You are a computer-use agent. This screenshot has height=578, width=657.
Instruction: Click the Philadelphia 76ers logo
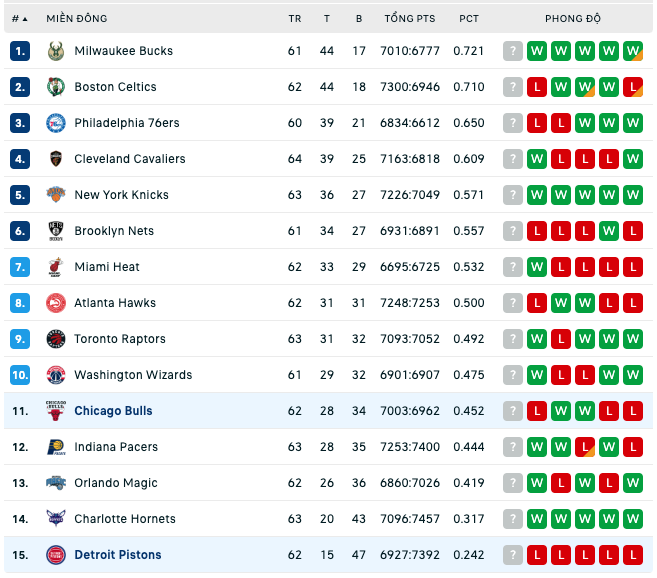56,123
